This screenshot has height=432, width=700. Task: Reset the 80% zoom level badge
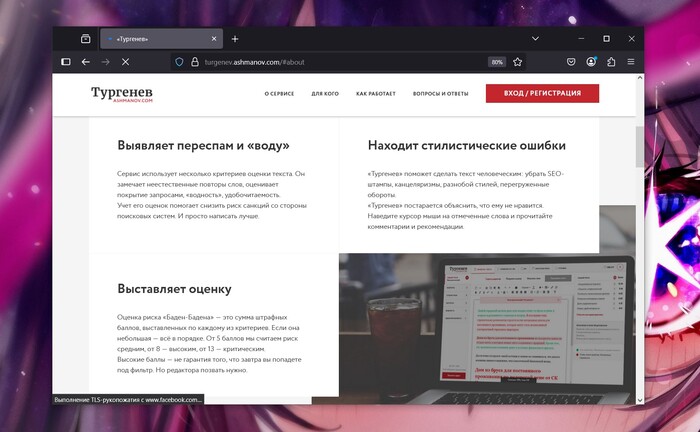497,62
